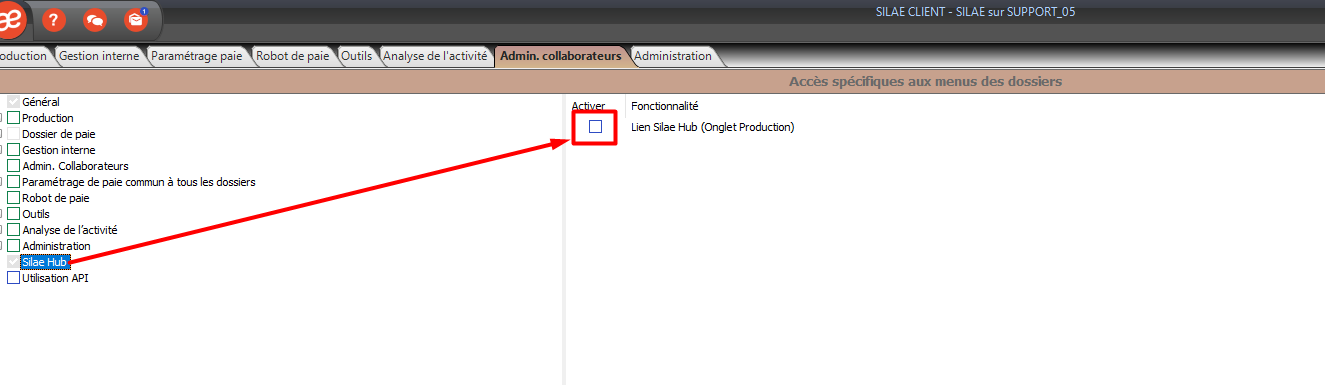The height and width of the screenshot is (385, 1325).
Task: Select the highlighted Silae Hub row
Action: pyautogui.click(x=44, y=262)
